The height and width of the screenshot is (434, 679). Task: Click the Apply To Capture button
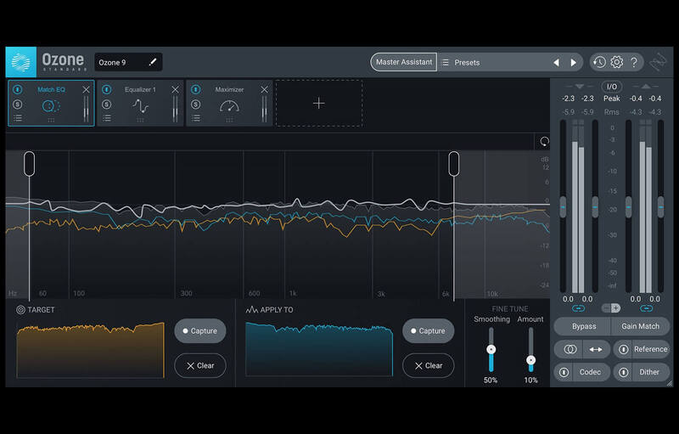pos(428,331)
